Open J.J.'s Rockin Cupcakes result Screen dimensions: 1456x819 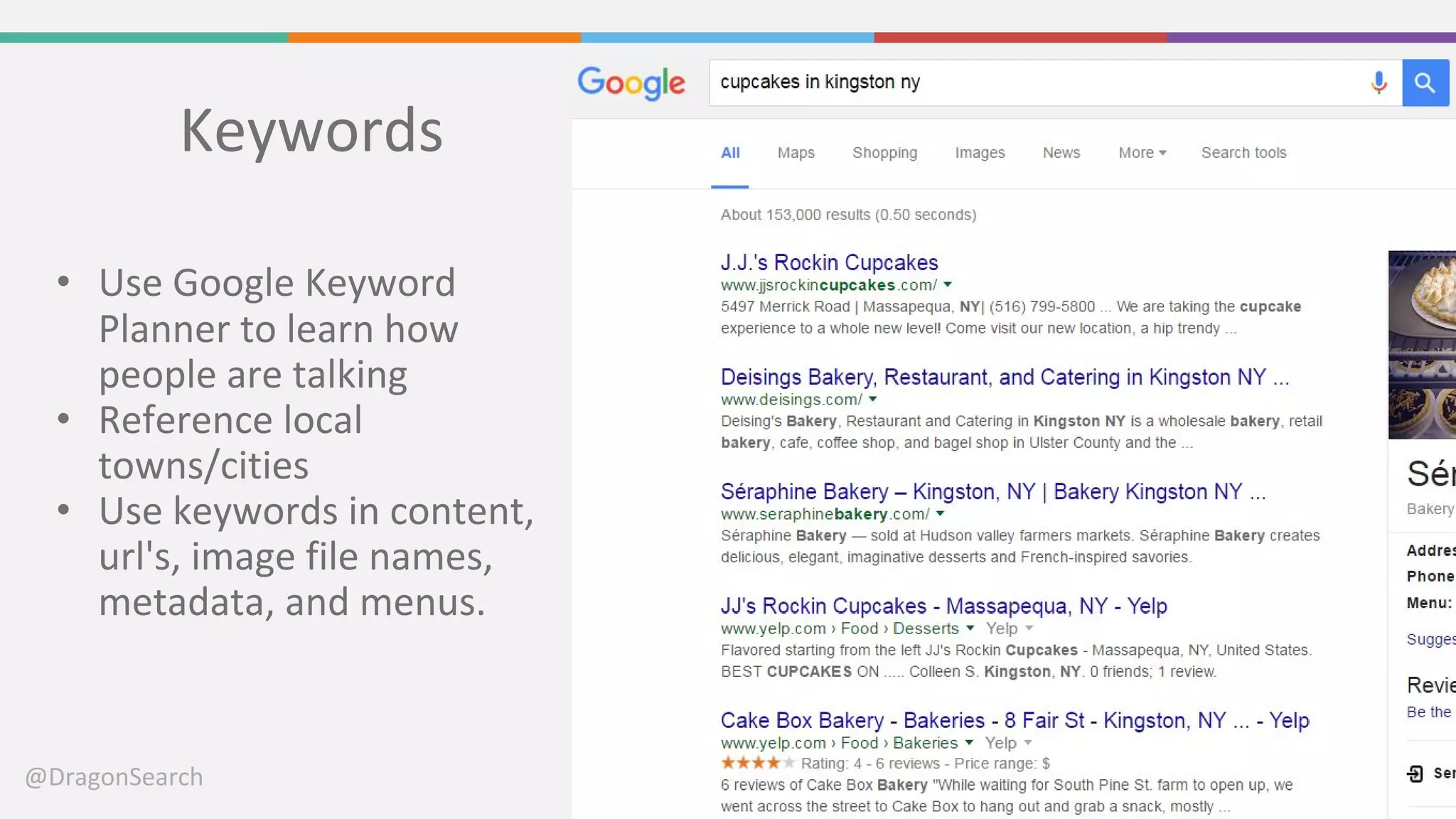(829, 262)
